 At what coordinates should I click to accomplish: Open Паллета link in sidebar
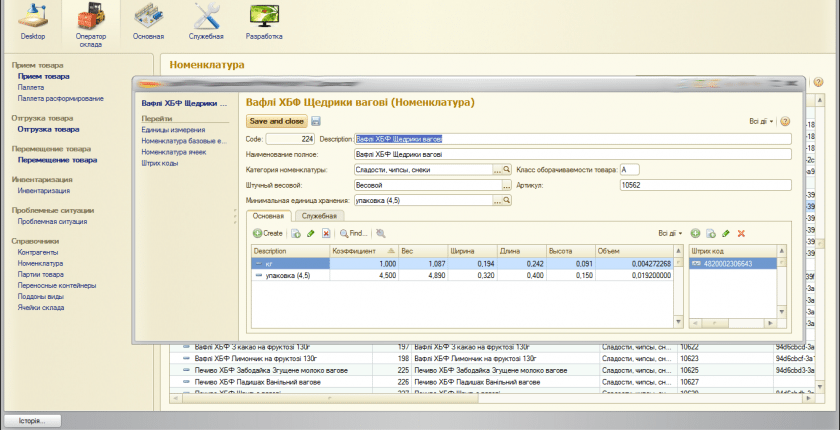pos(31,87)
